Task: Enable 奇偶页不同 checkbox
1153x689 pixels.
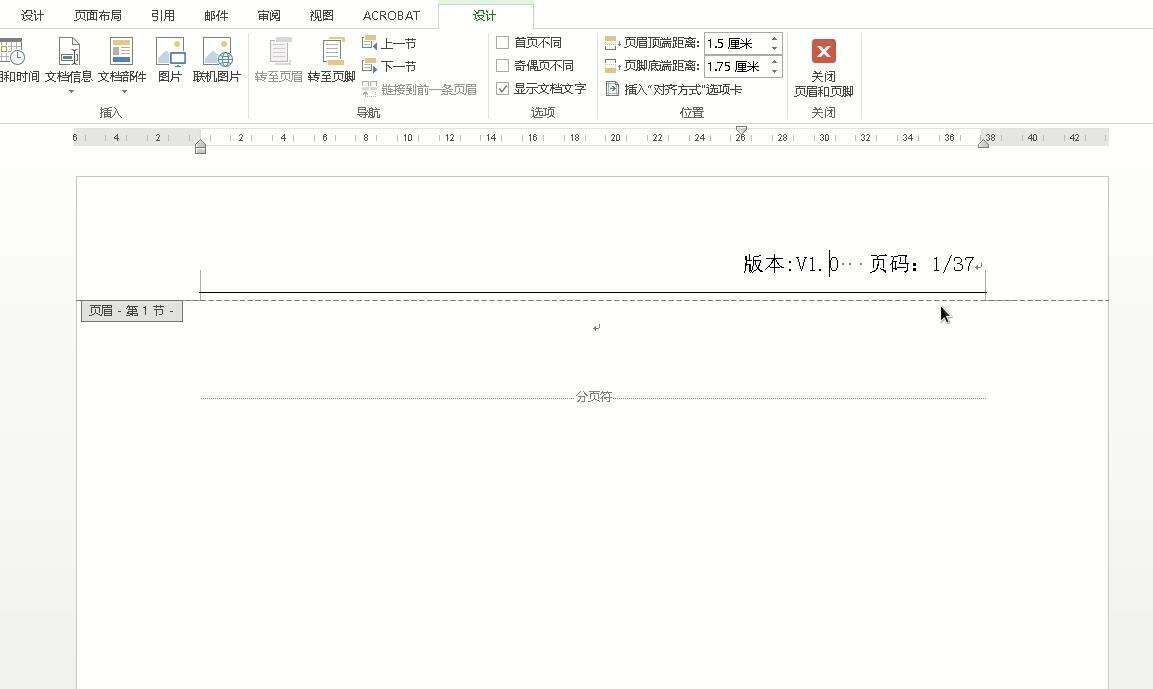Action: 503,66
